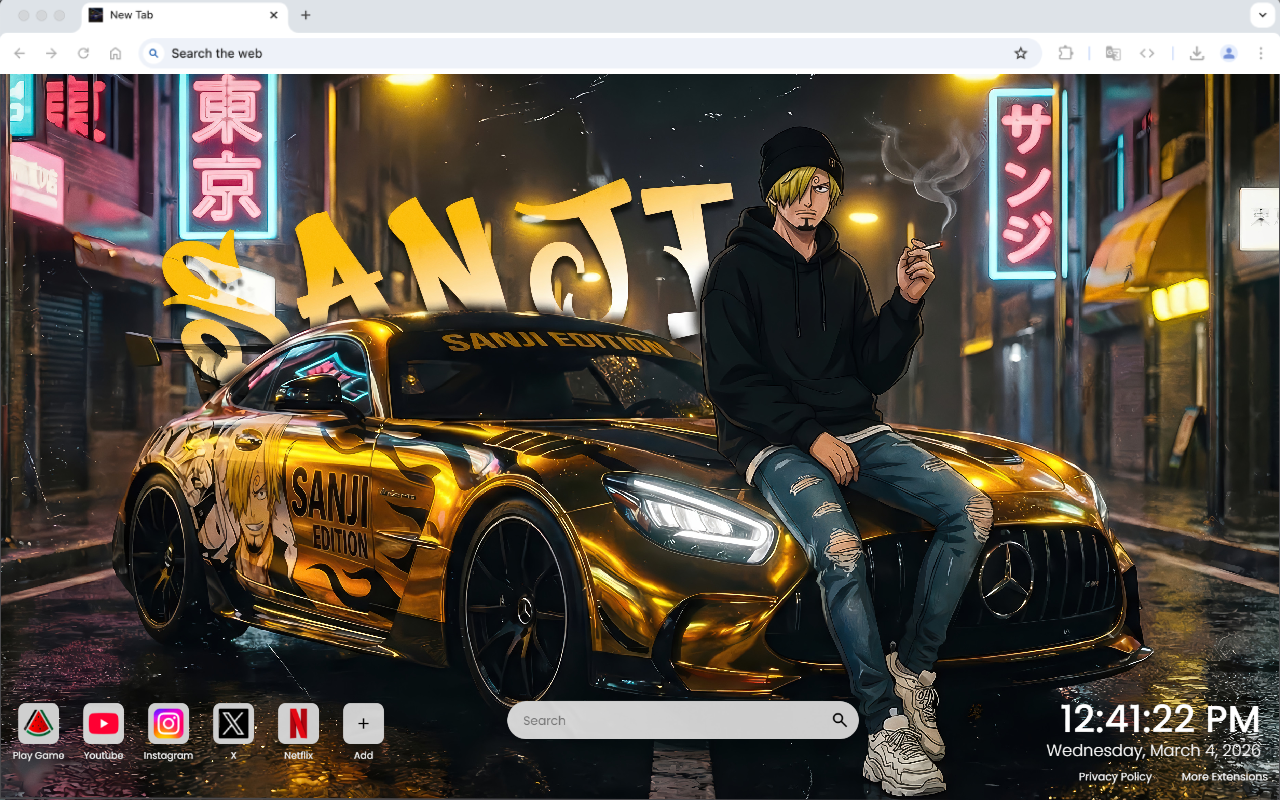Go forward to the next page
Screen dimensions: 1280x800
pos(52,53)
